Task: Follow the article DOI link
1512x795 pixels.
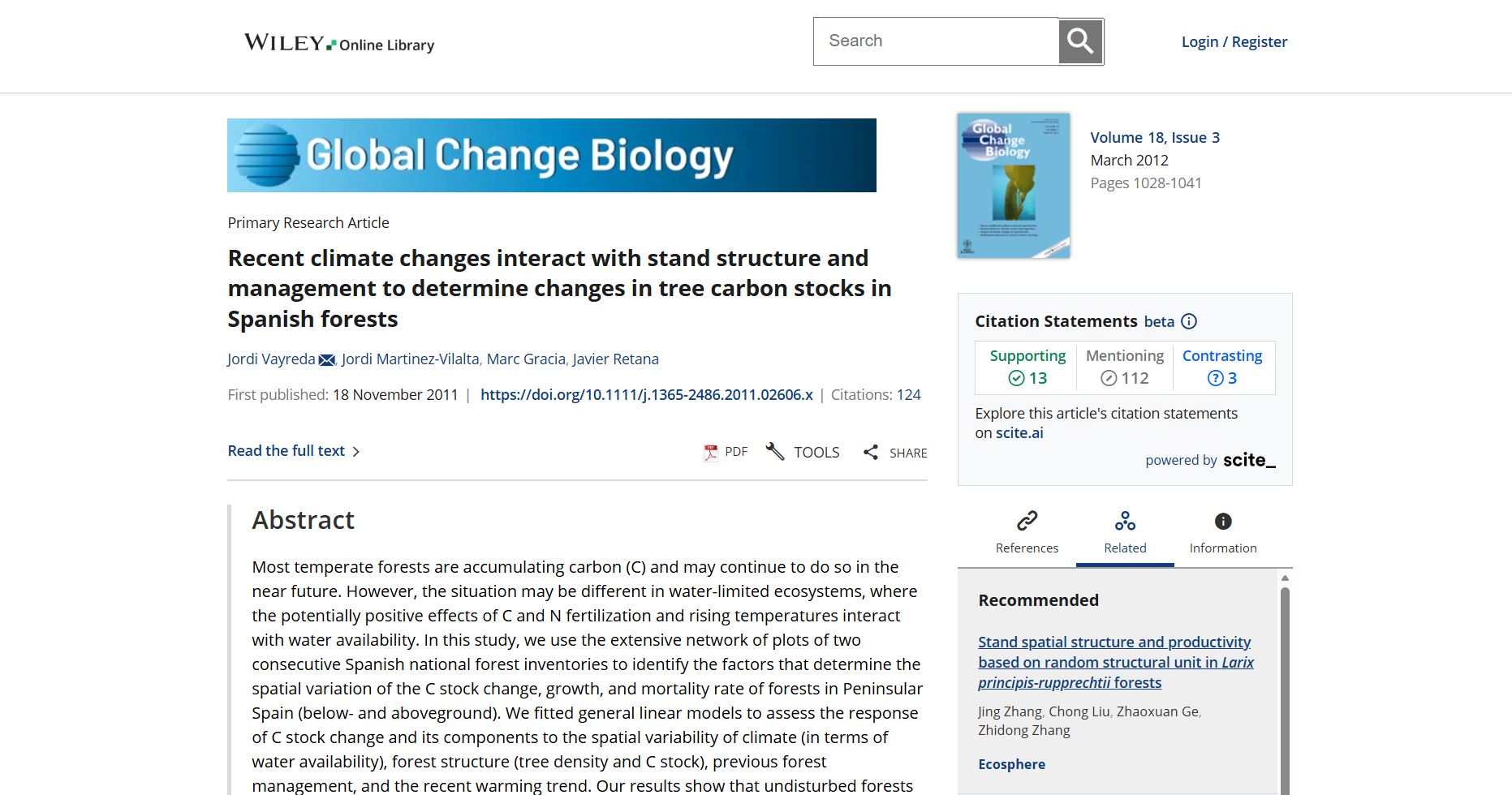Action: click(647, 395)
